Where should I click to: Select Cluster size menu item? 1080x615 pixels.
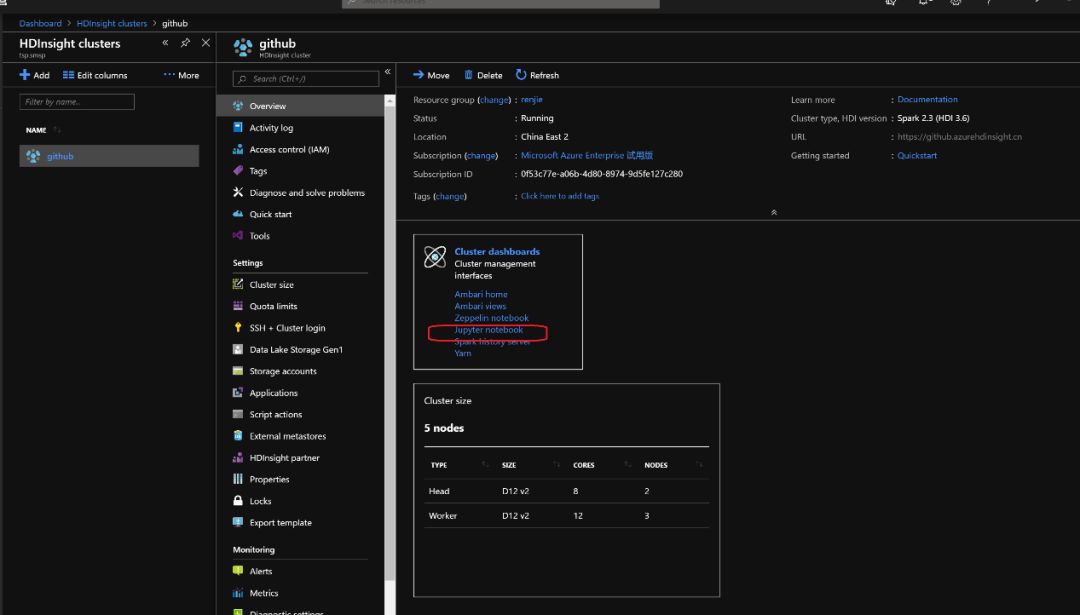(x=271, y=285)
